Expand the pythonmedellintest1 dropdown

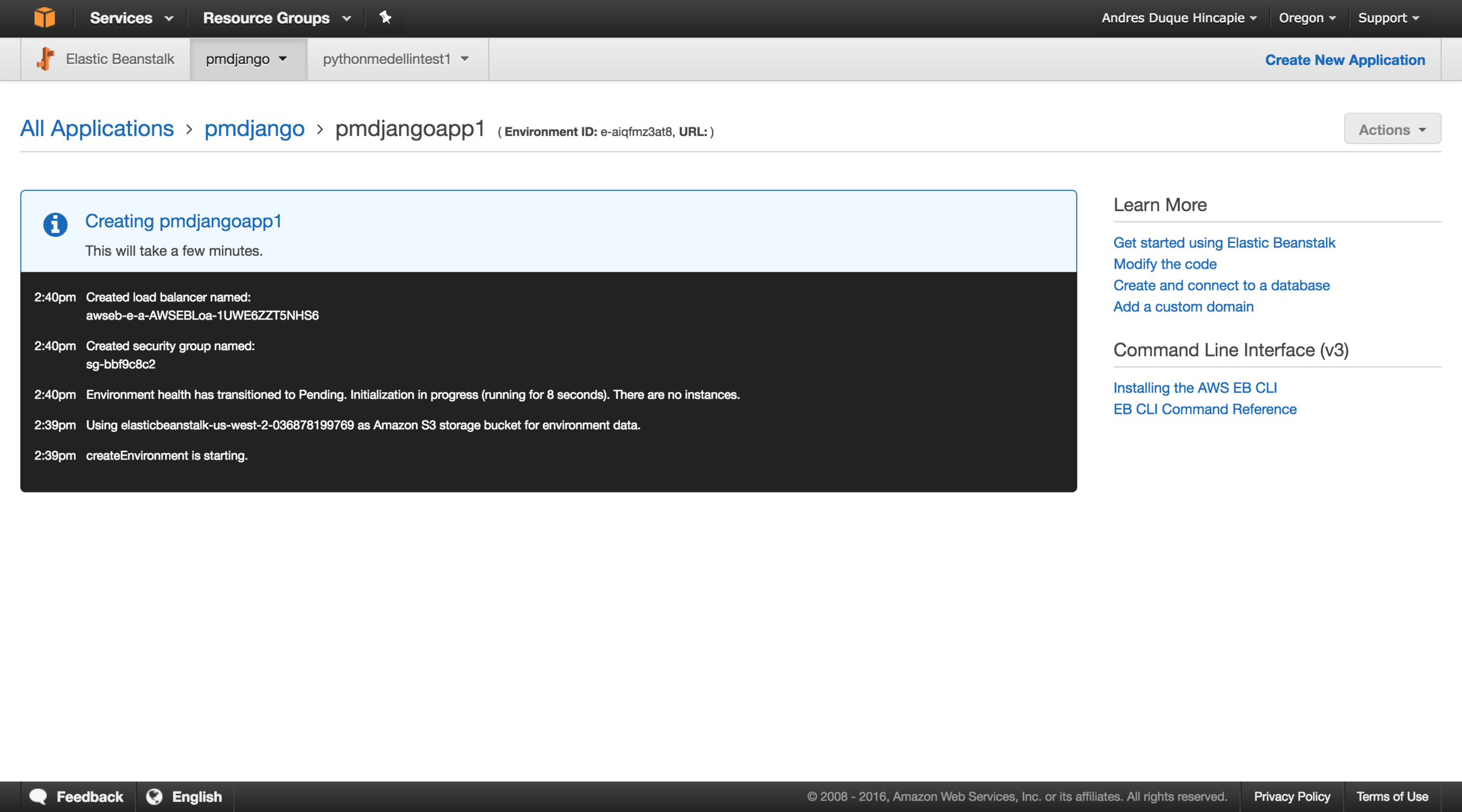pos(396,59)
